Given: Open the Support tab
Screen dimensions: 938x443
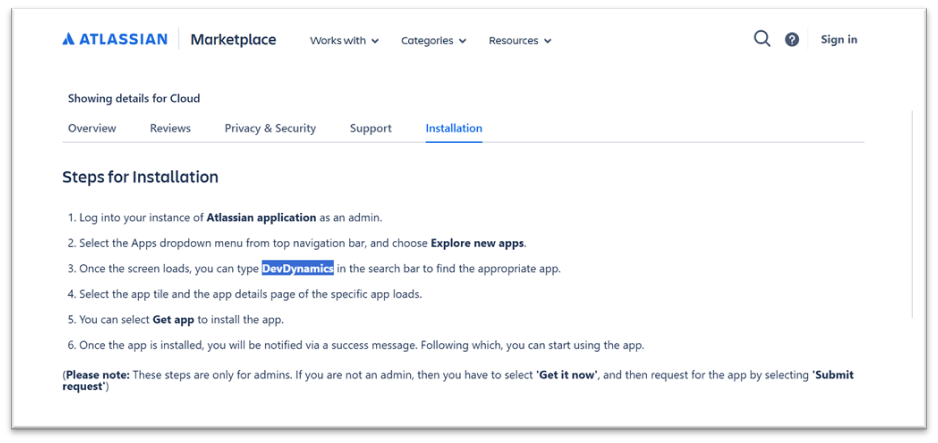Looking at the screenshot, I should [371, 129].
